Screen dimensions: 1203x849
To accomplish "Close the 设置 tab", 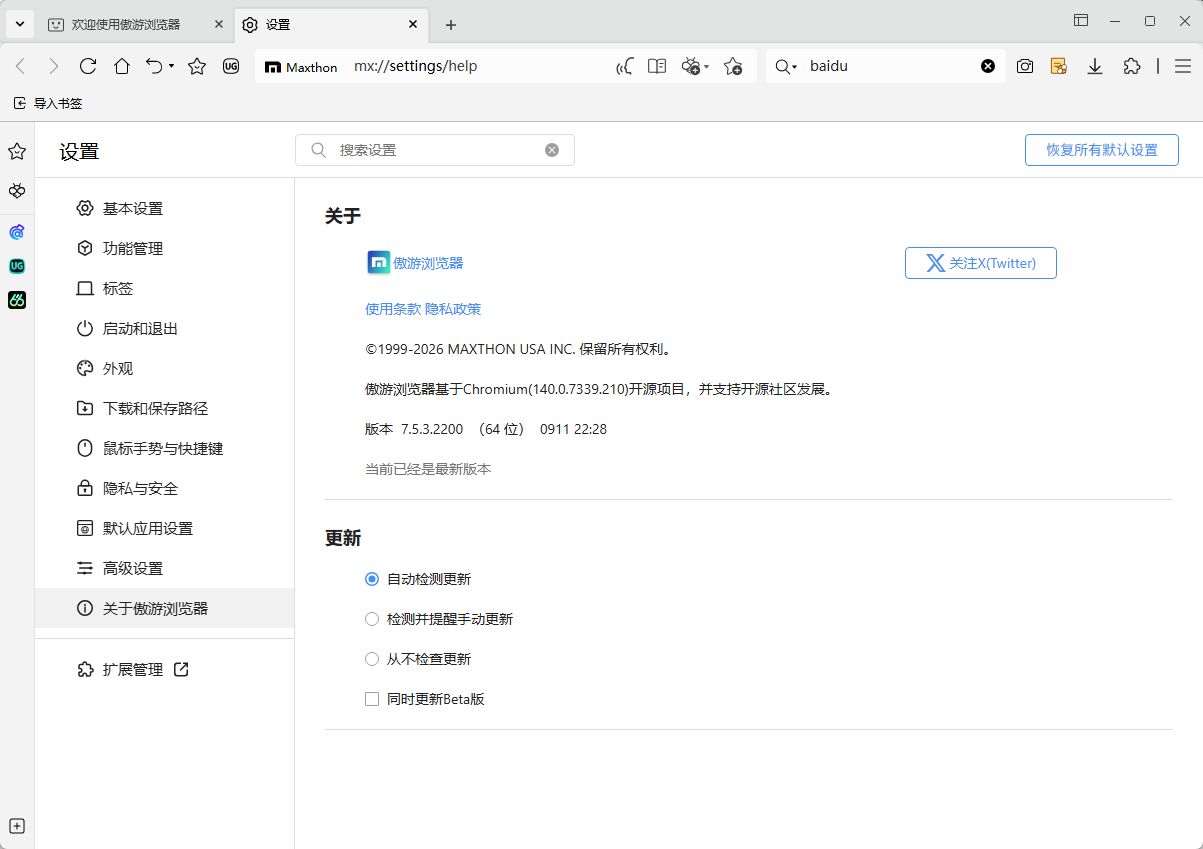I will click(x=413, y=24).
